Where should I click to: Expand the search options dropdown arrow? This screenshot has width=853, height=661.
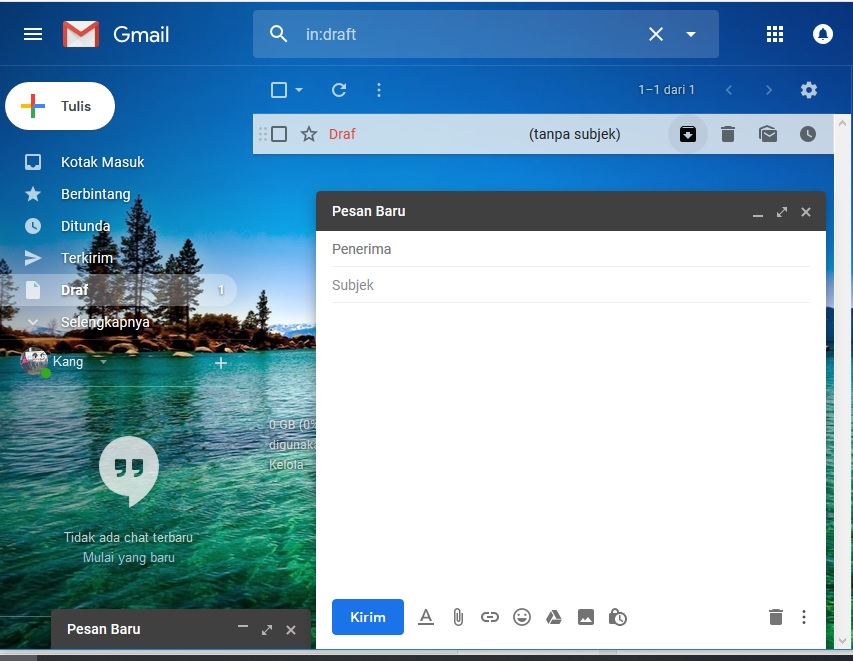coord(691,34)
